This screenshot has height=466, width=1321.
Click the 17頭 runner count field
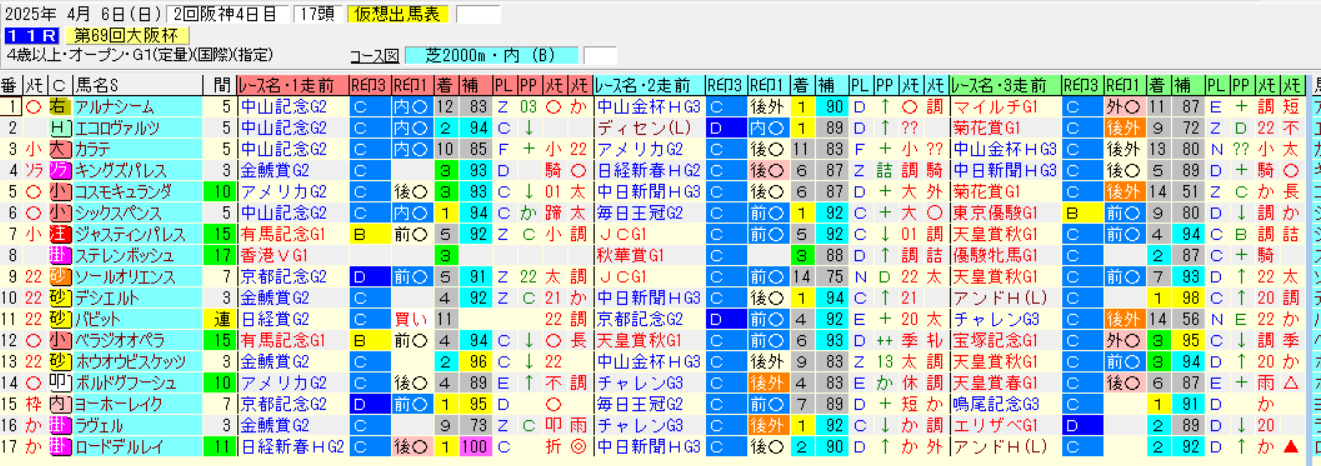(x=319, y=14)
